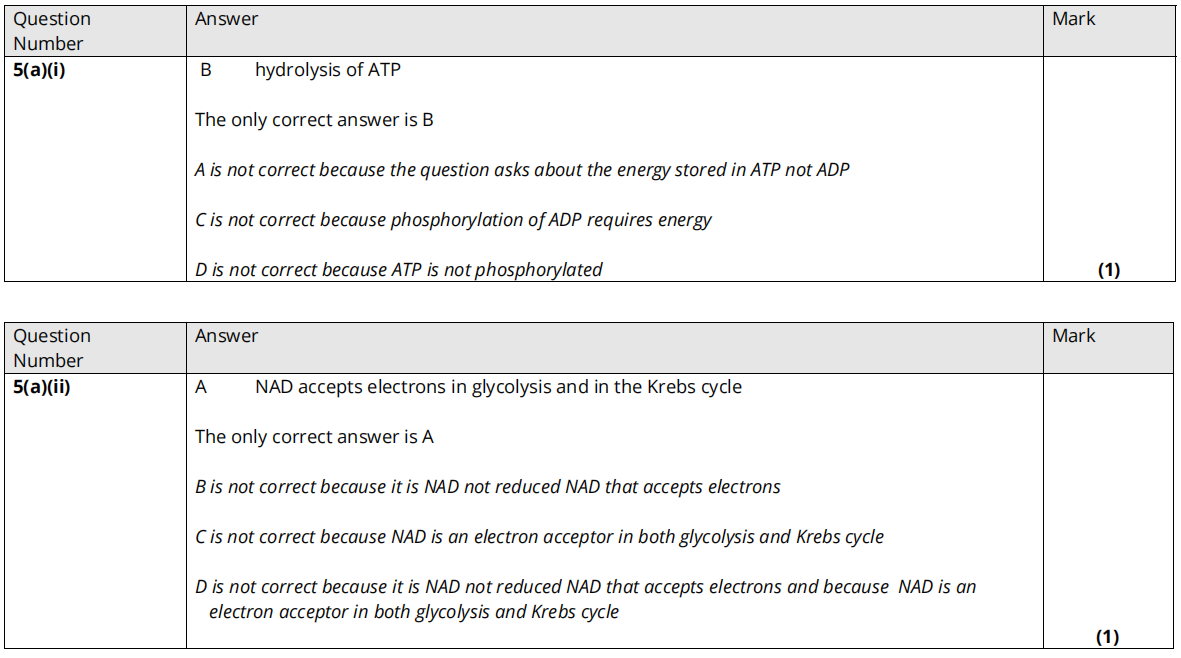This screenshot has width=1181, height=658.
Task: Click the second table's "Mark" header
Action: (1073, 336)
